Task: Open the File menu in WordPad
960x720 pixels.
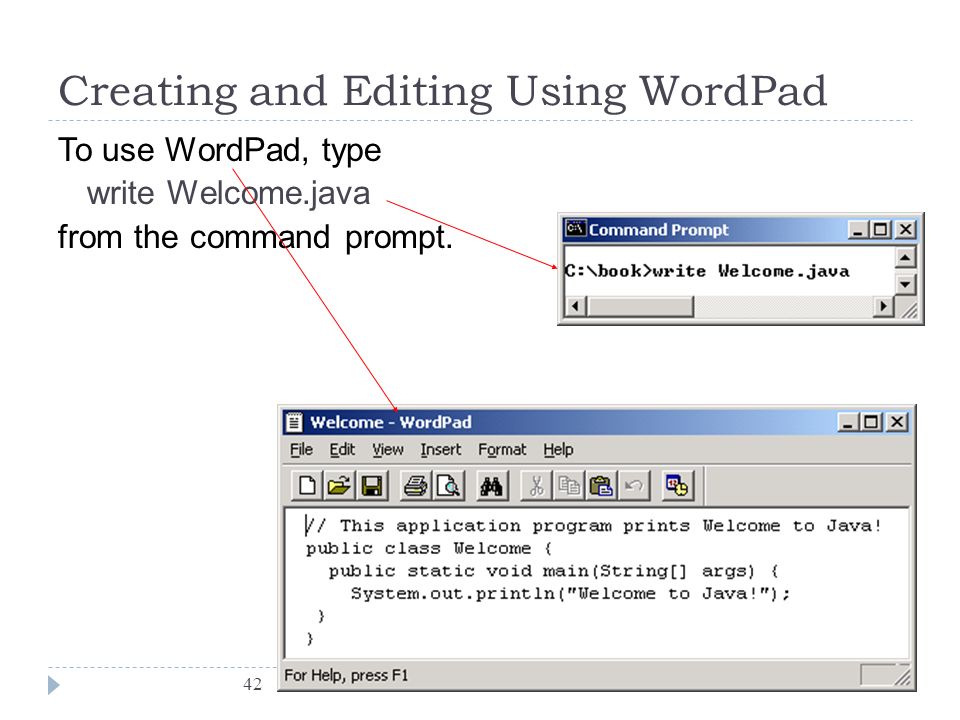Action: coord(301,450)
